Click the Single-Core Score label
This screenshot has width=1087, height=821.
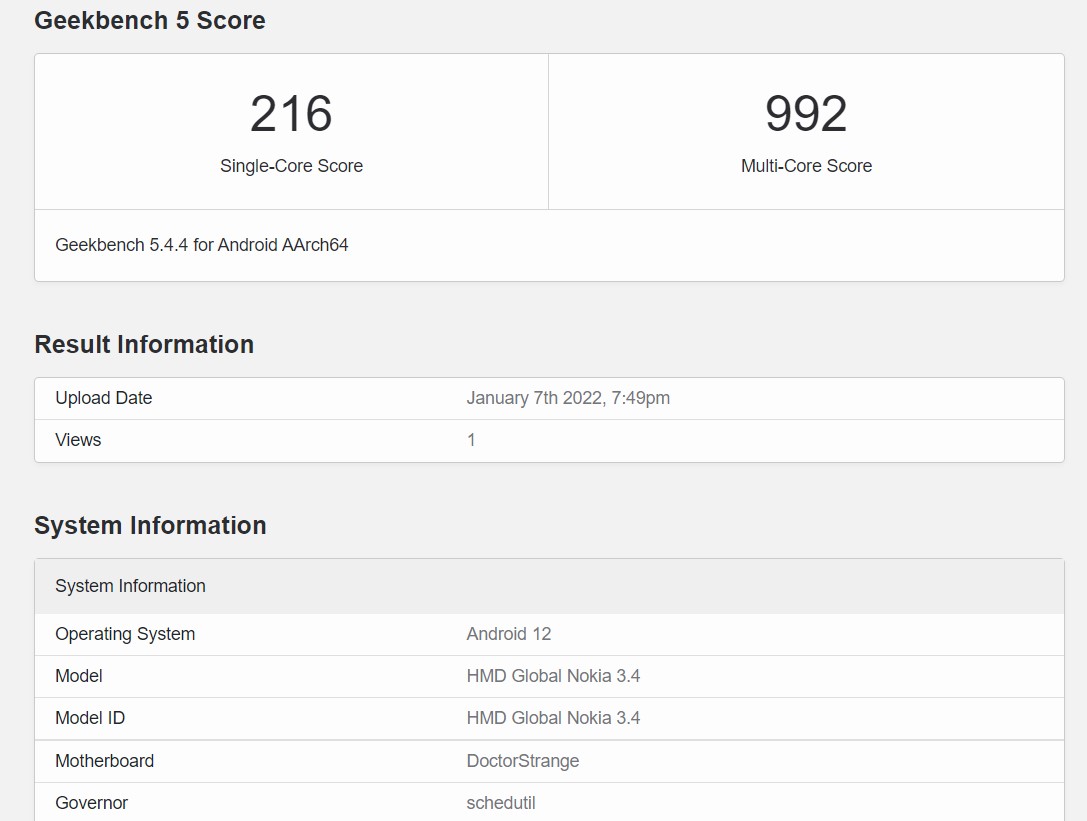[x=291, y=166]
